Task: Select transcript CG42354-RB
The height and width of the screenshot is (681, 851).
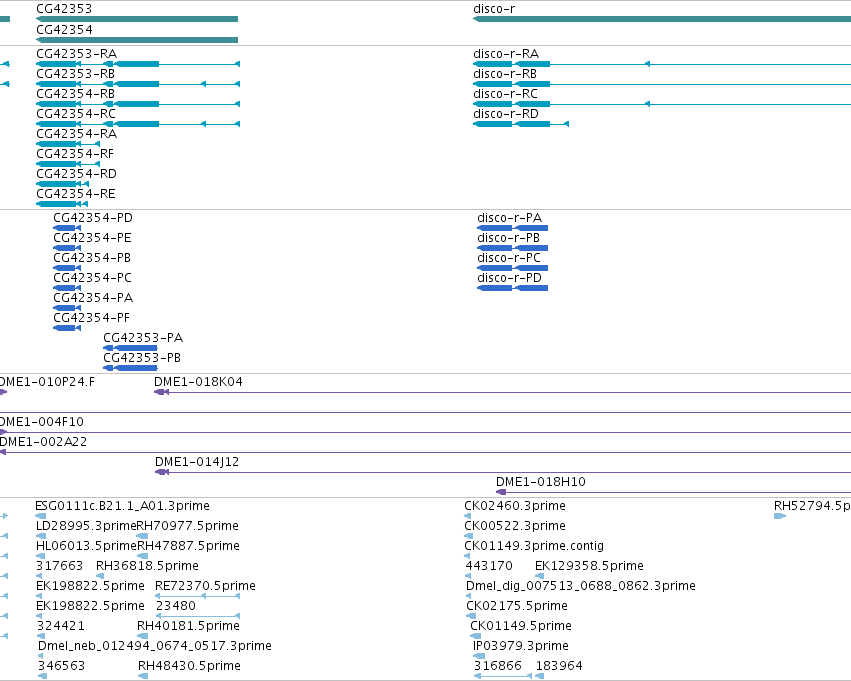Action: [x=75, y=94]
